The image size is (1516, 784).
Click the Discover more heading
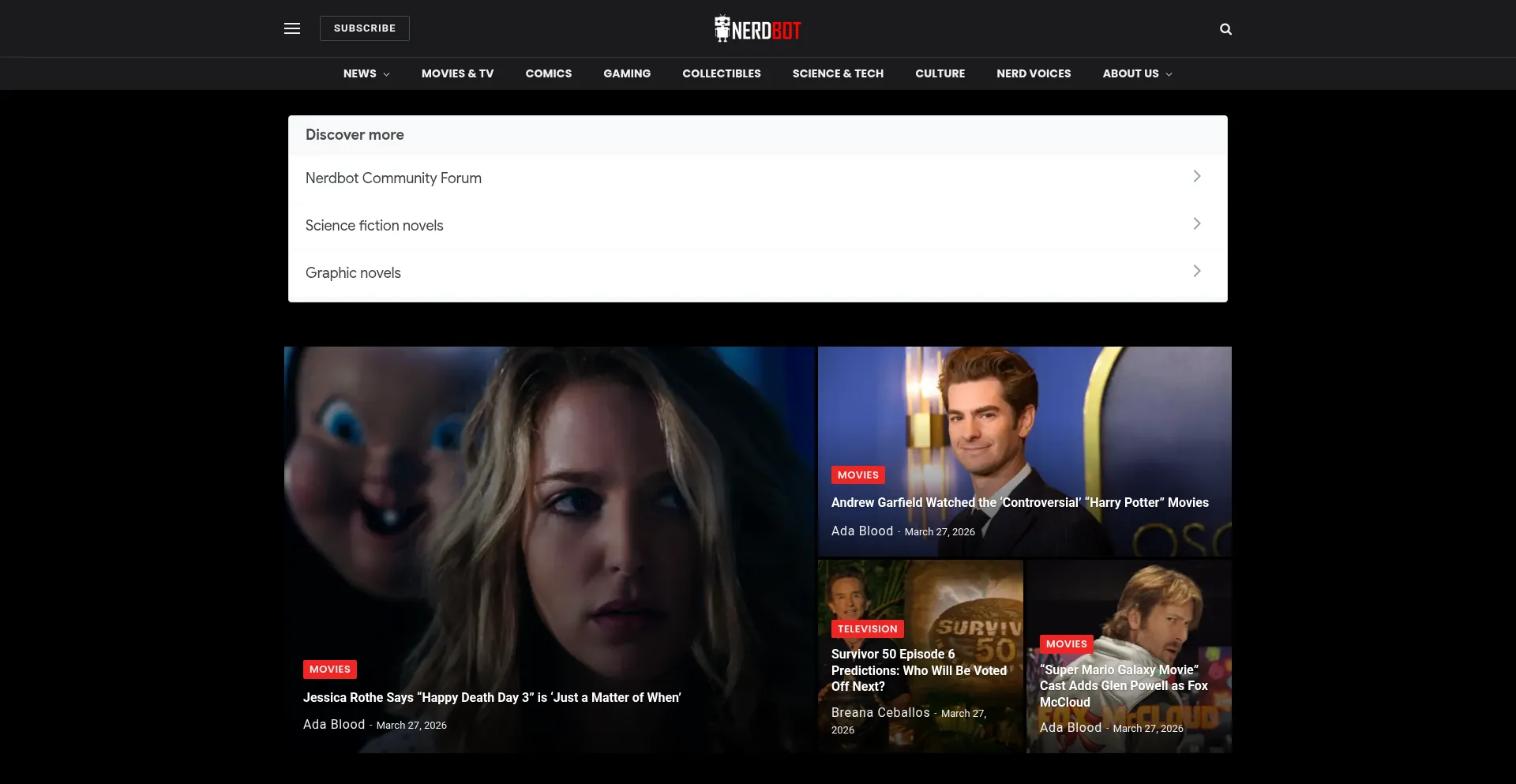(x=355, y=135)
